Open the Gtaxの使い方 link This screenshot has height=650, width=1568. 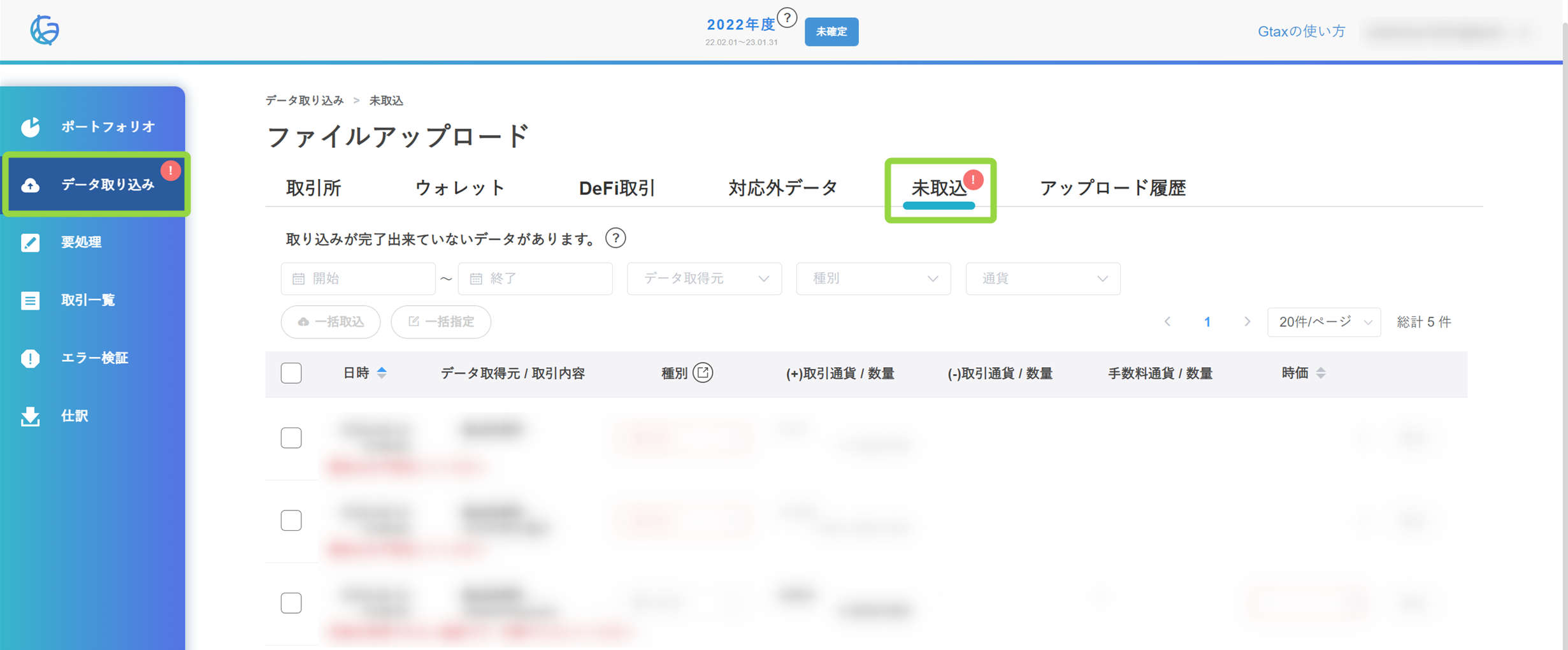point(1301,31)
